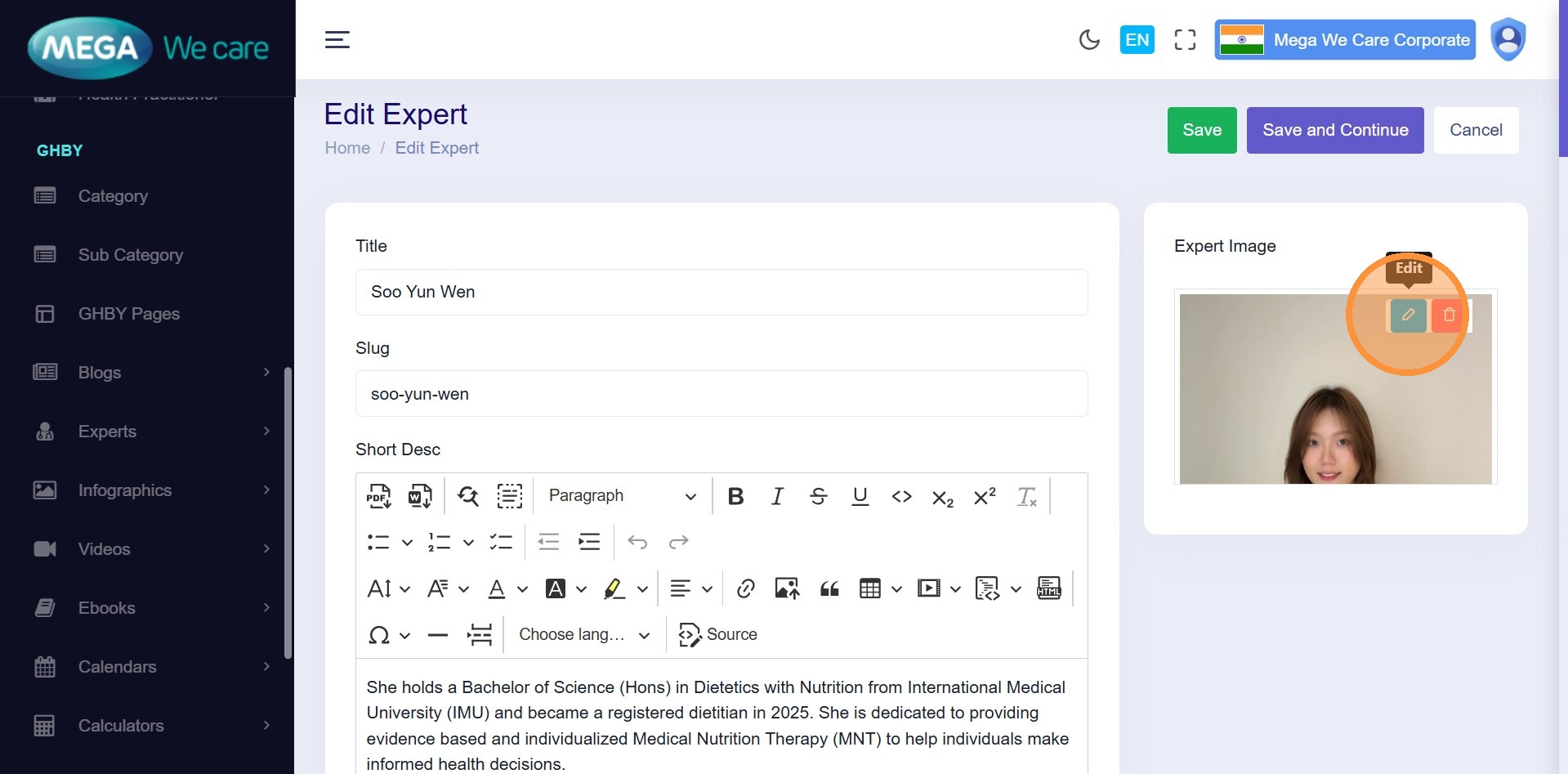Click the Save and Continue button

(x=1334, y=130)
